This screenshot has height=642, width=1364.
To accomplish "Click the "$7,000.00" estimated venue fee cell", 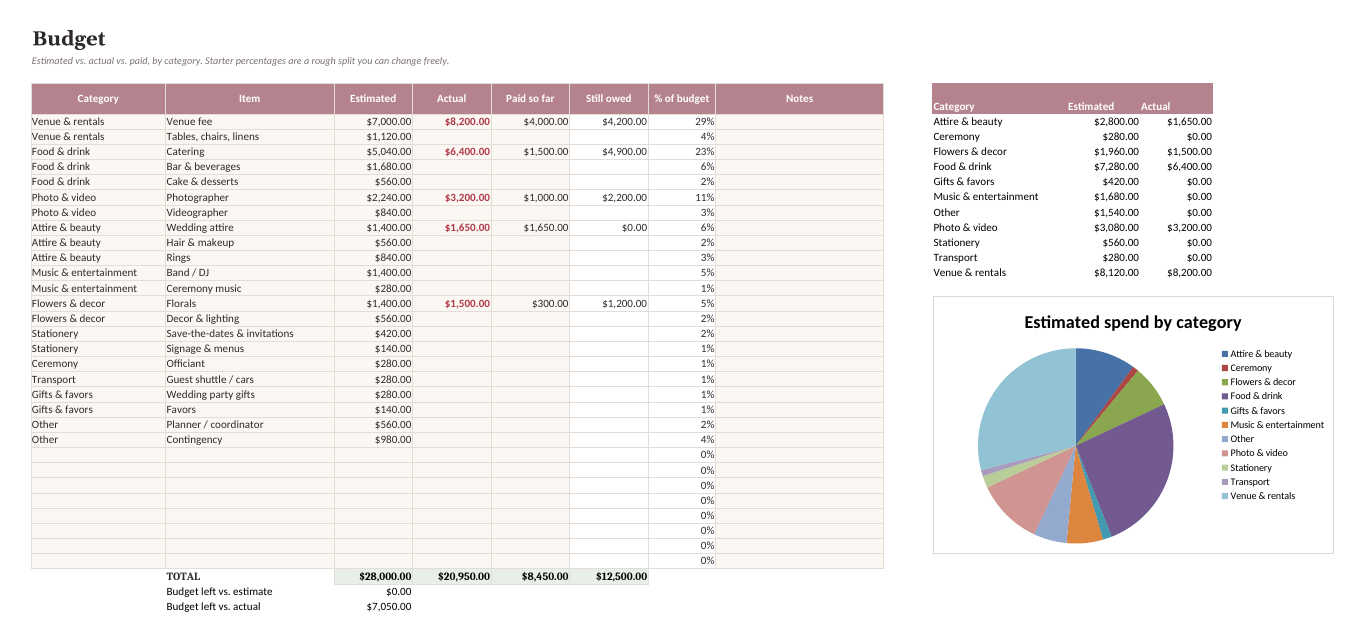I will tap(373, 122).
